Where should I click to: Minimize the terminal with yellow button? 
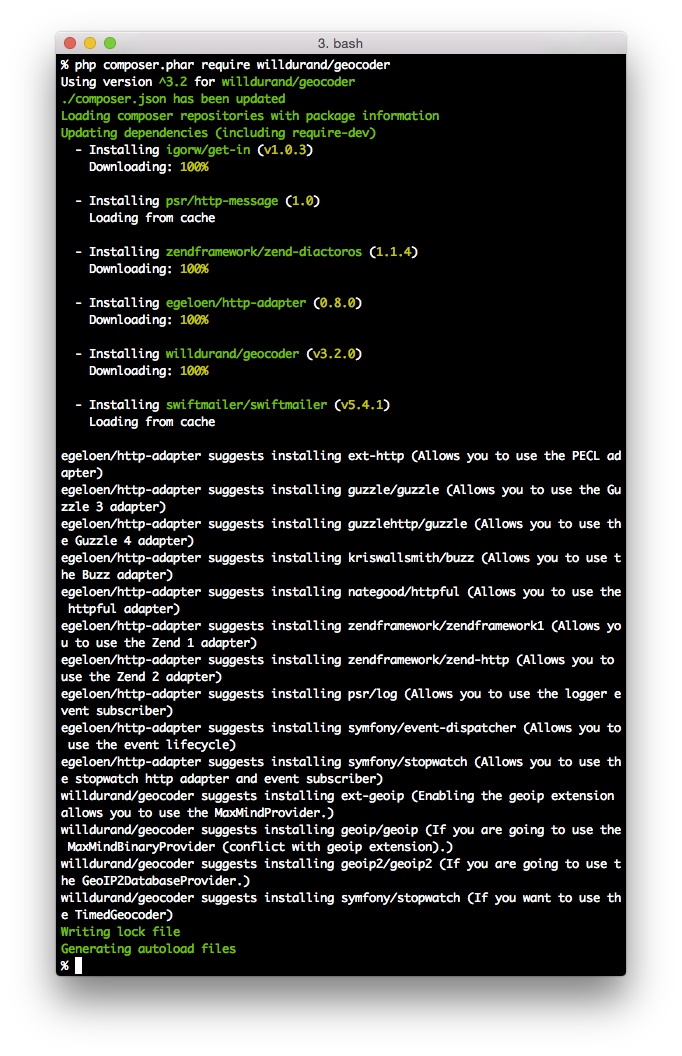point(90,43)
